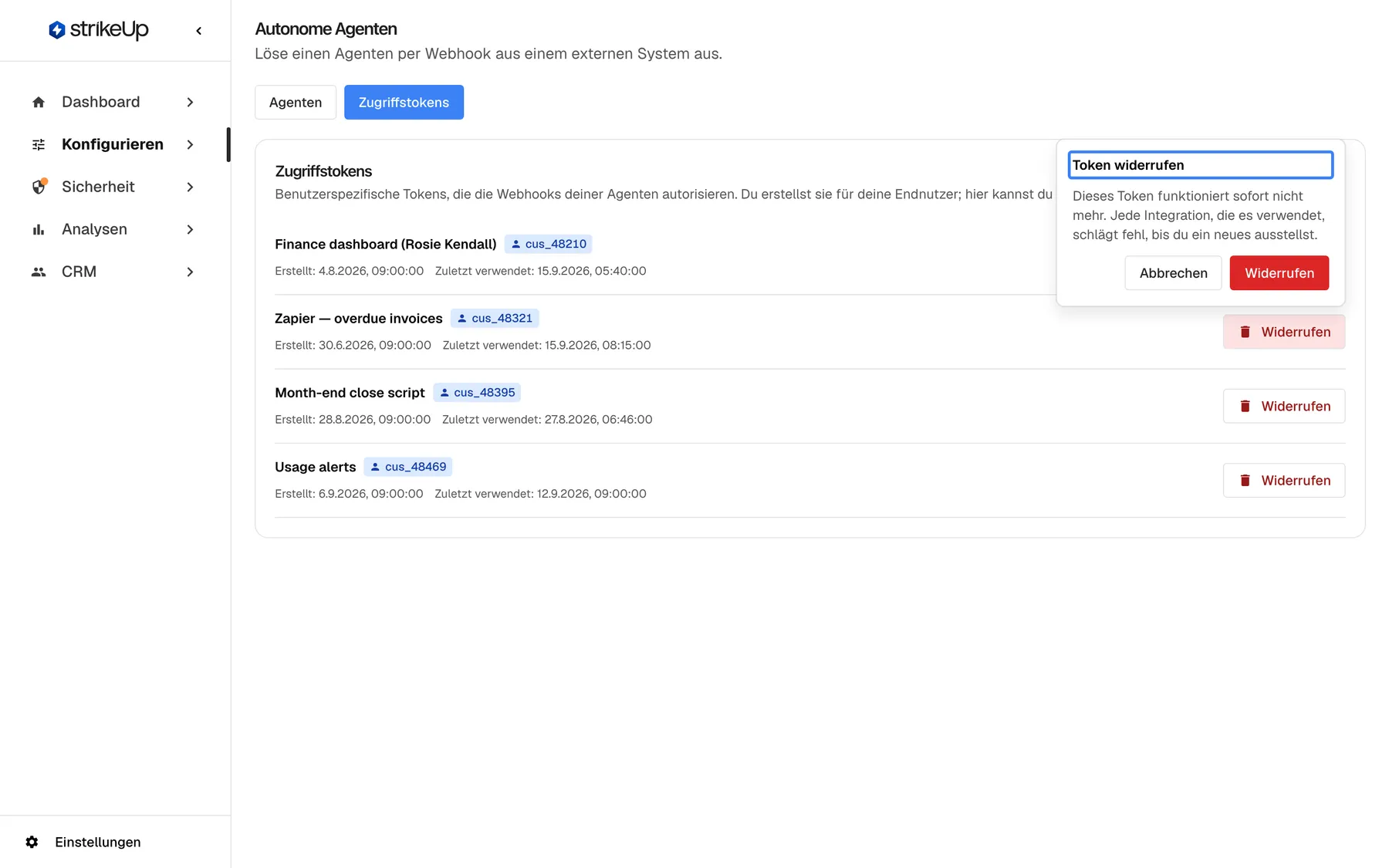Click the Usage alerts token name
Viewport: 1389px width, 868px height.
(x=316, y=467)
